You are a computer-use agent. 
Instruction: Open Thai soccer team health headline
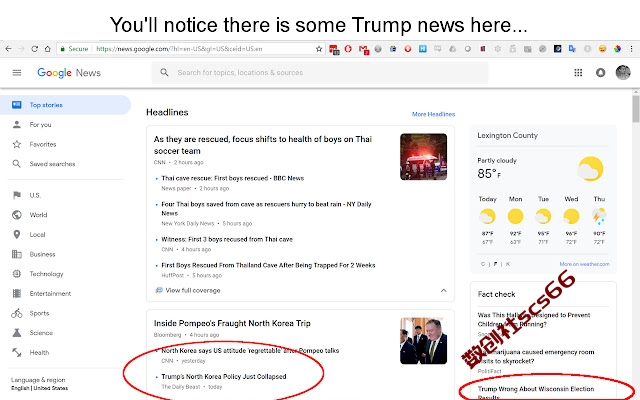(x=262, y=145)
